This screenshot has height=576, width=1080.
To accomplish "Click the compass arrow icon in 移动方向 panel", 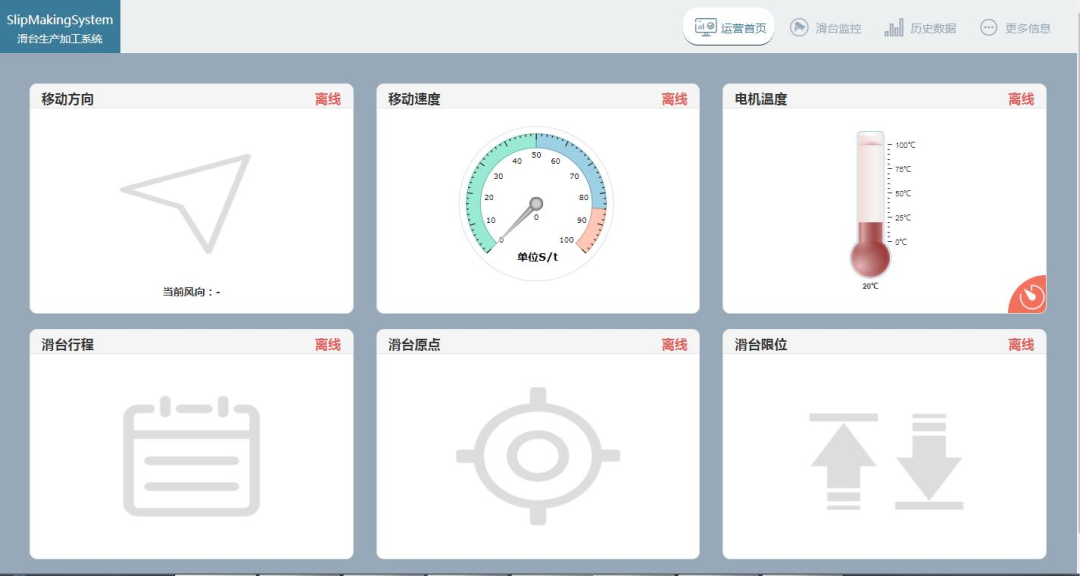I will 190,195.
